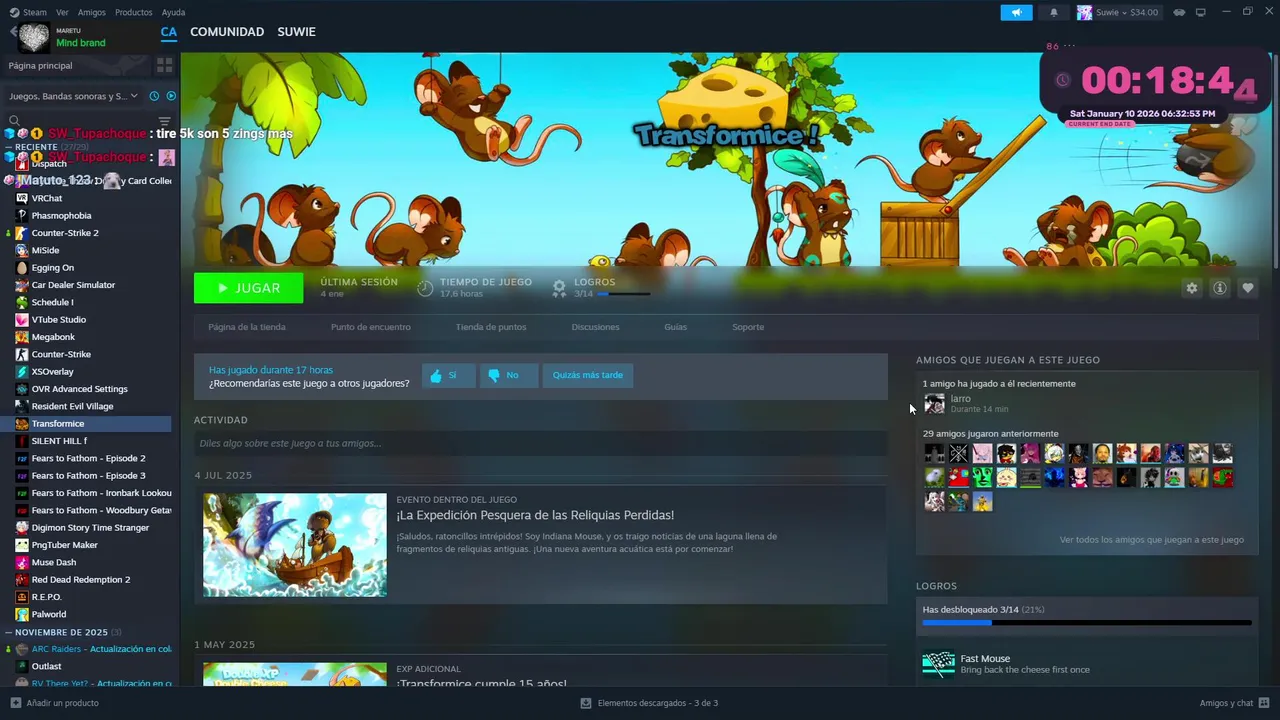The image size is (1280, 720).
Task: Select Phasmophobia in the library list
Action: tap(61, 215)
